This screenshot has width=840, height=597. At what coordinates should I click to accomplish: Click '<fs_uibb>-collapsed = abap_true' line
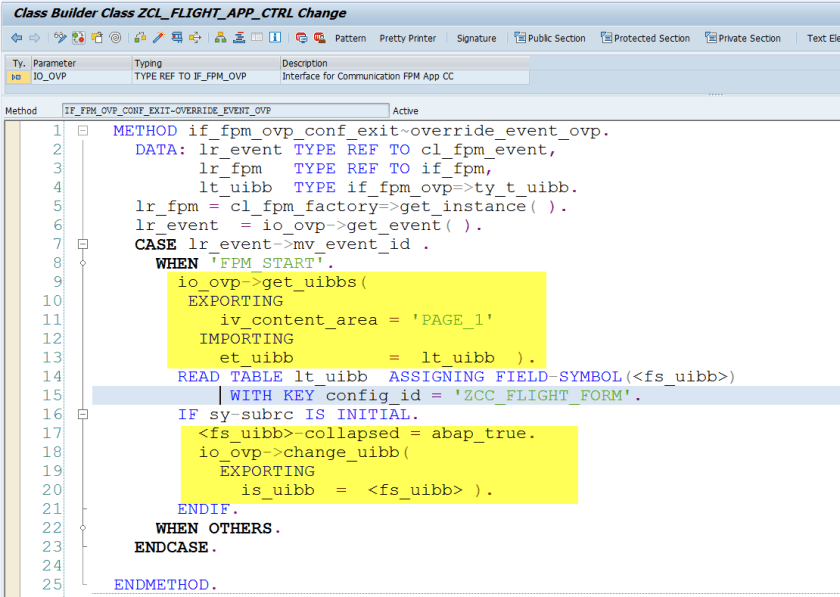(362, 433)
